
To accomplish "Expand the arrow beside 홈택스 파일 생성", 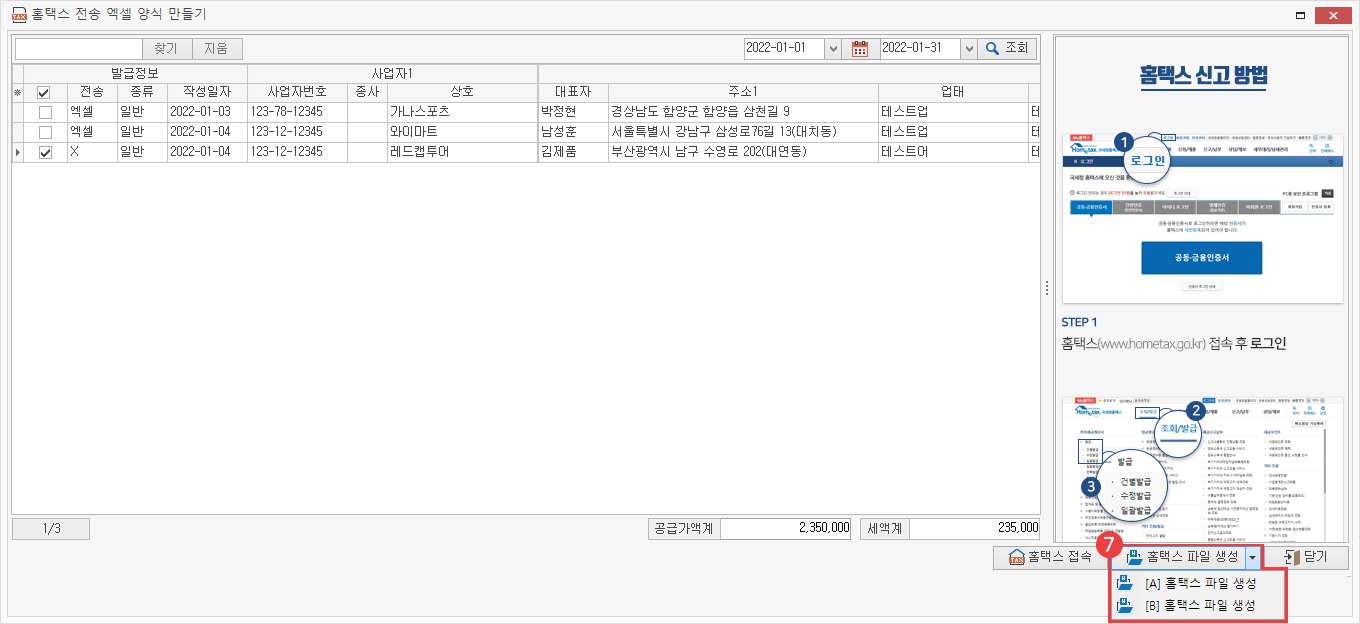I will pos(1254,557).
